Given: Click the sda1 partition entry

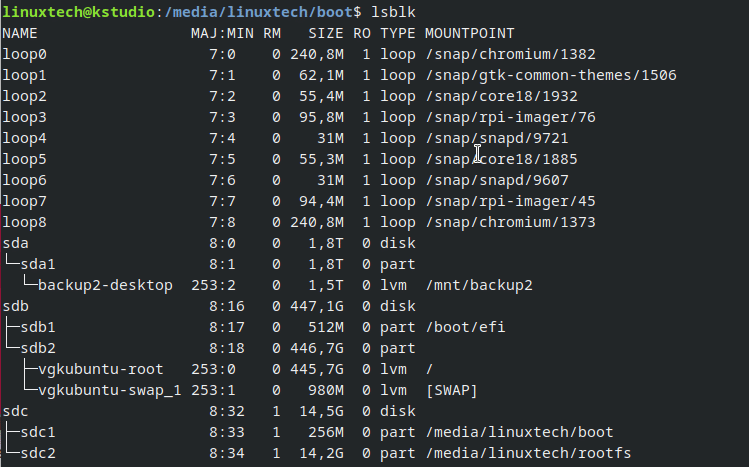Looking at the screenshot, I should 38,265.
